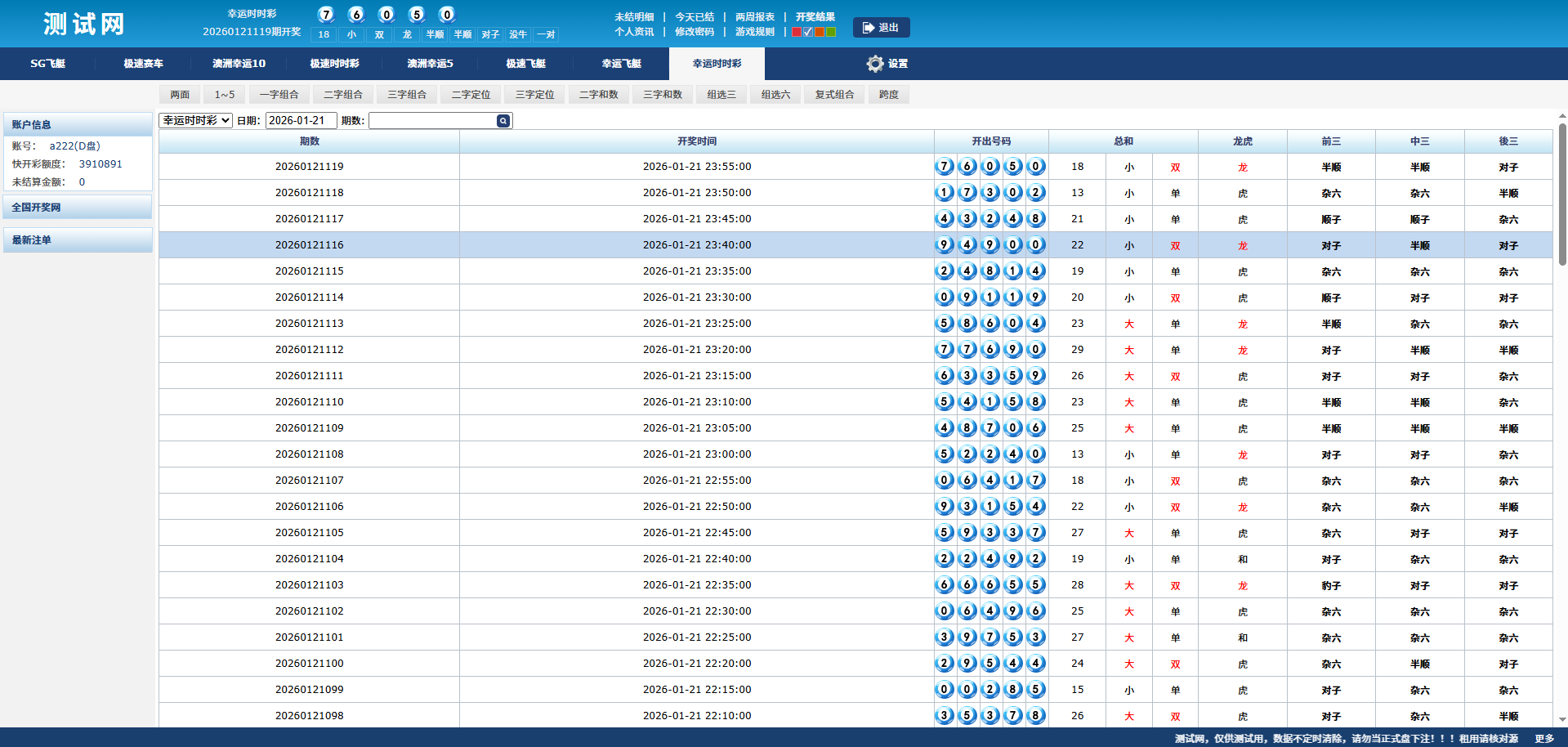Switch to the green theme color square
Screen dimensions: 1568x747
[831, 32]
